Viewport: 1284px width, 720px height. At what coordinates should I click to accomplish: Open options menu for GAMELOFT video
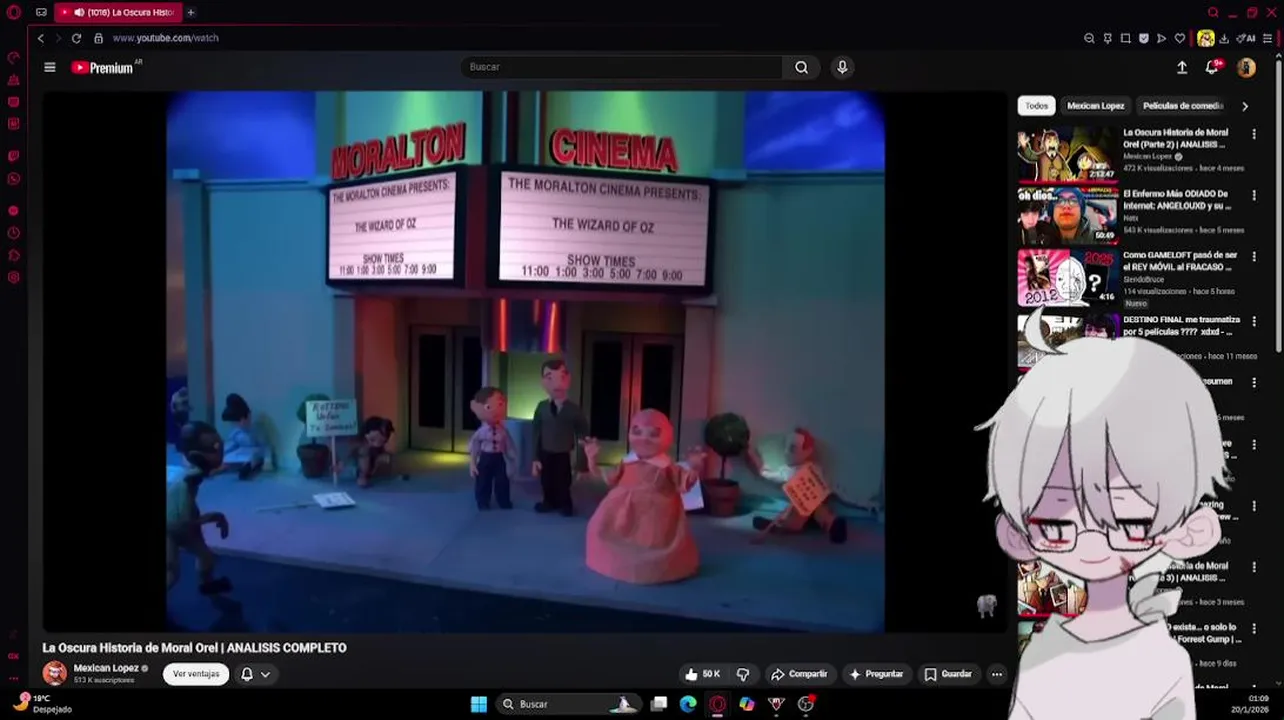click(x=1254, y=257)
